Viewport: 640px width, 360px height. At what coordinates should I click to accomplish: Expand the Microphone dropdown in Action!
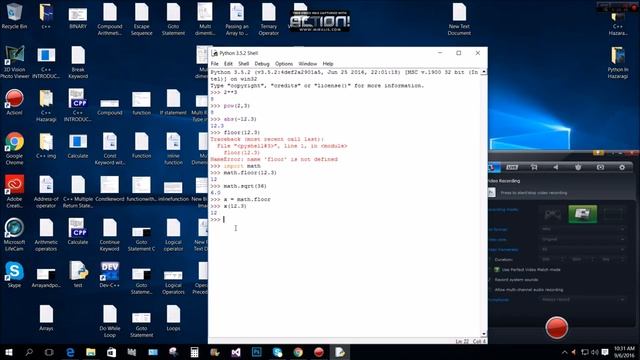[582, 300]
